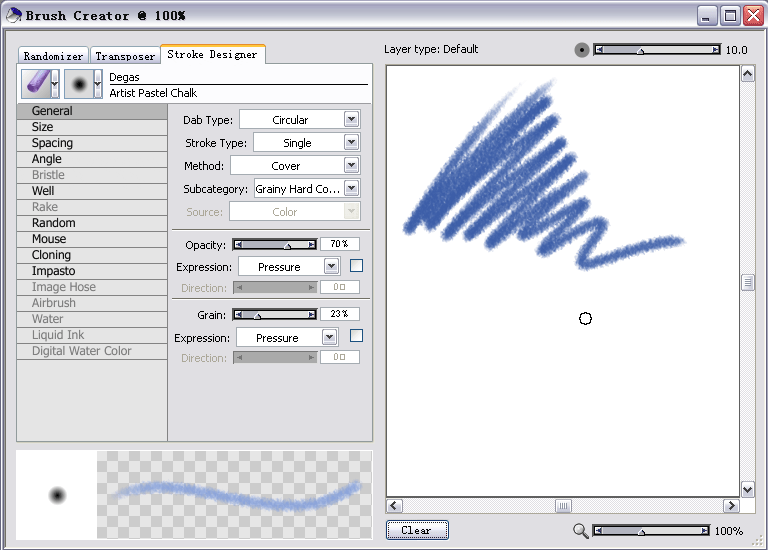
Task: Adjust the brush size slider
Action: point(657,49)
